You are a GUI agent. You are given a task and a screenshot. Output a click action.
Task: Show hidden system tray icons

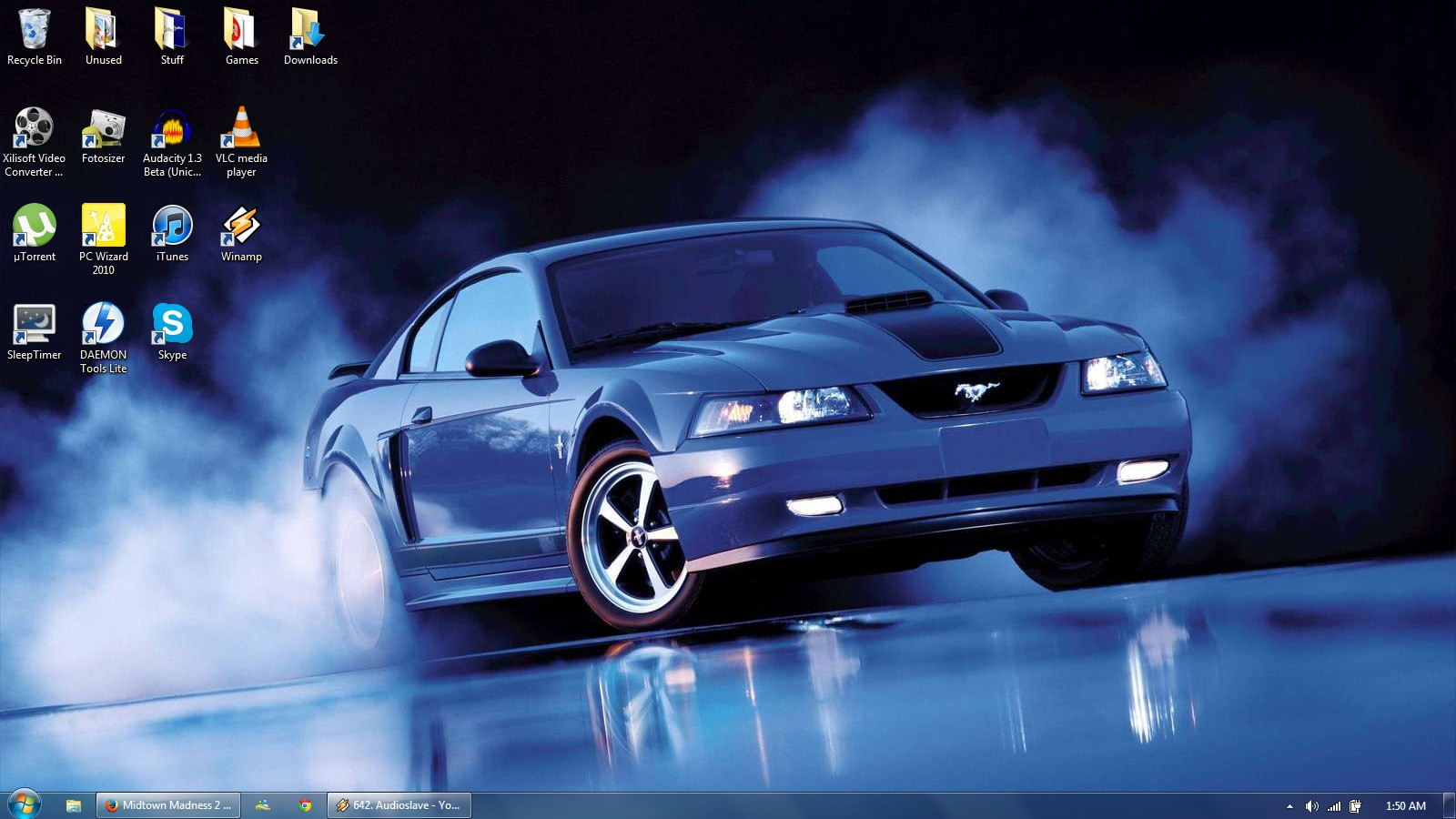[1289, 806]
